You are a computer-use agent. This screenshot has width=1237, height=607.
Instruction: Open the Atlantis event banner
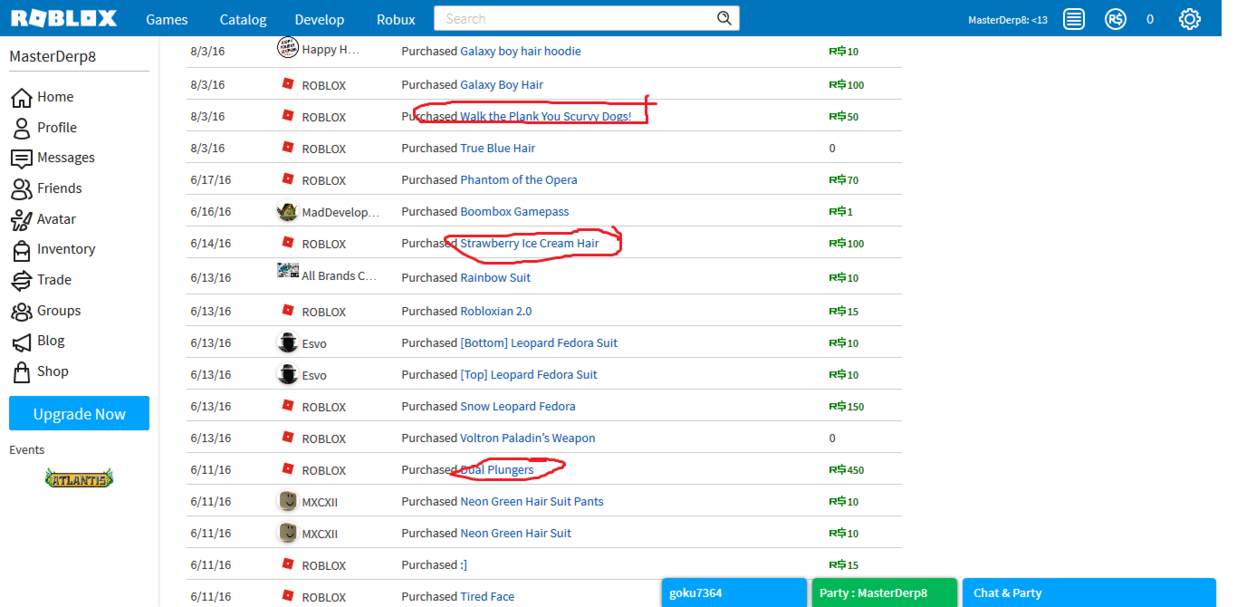point(79,478)
